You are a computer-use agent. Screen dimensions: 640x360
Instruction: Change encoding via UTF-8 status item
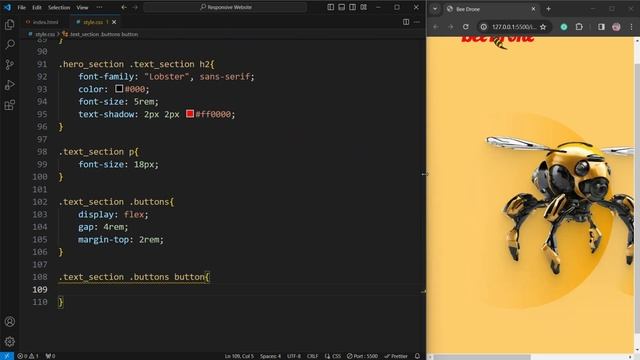(294, 356)
